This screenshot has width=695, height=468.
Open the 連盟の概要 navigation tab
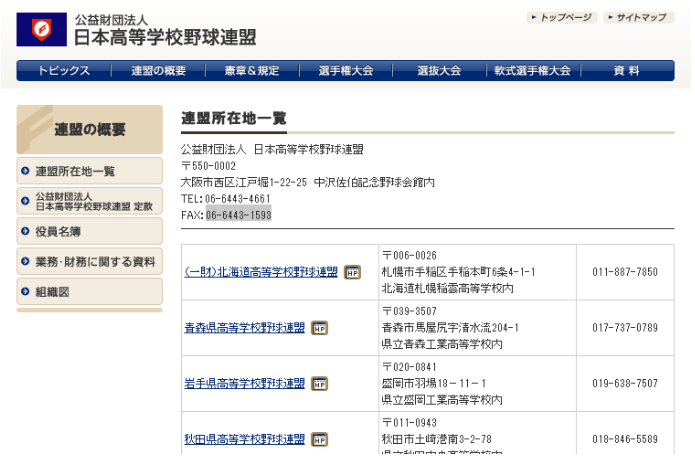(x=158, y=70)
